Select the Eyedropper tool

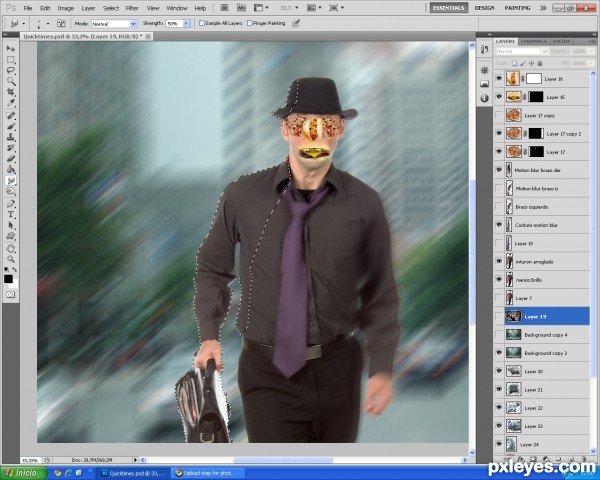(11, 103)
